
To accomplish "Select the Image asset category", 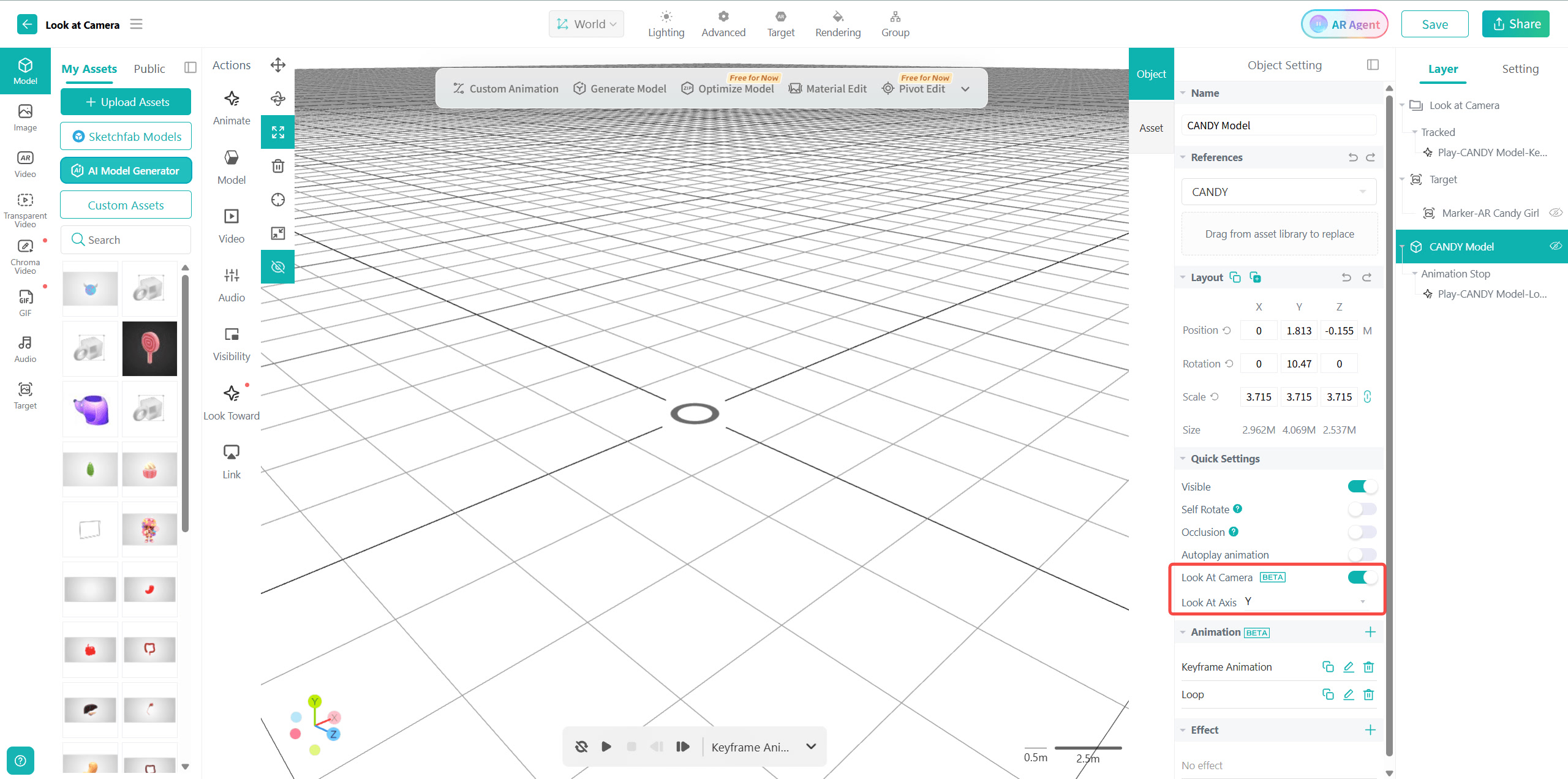I will click(x=25, y=118).
